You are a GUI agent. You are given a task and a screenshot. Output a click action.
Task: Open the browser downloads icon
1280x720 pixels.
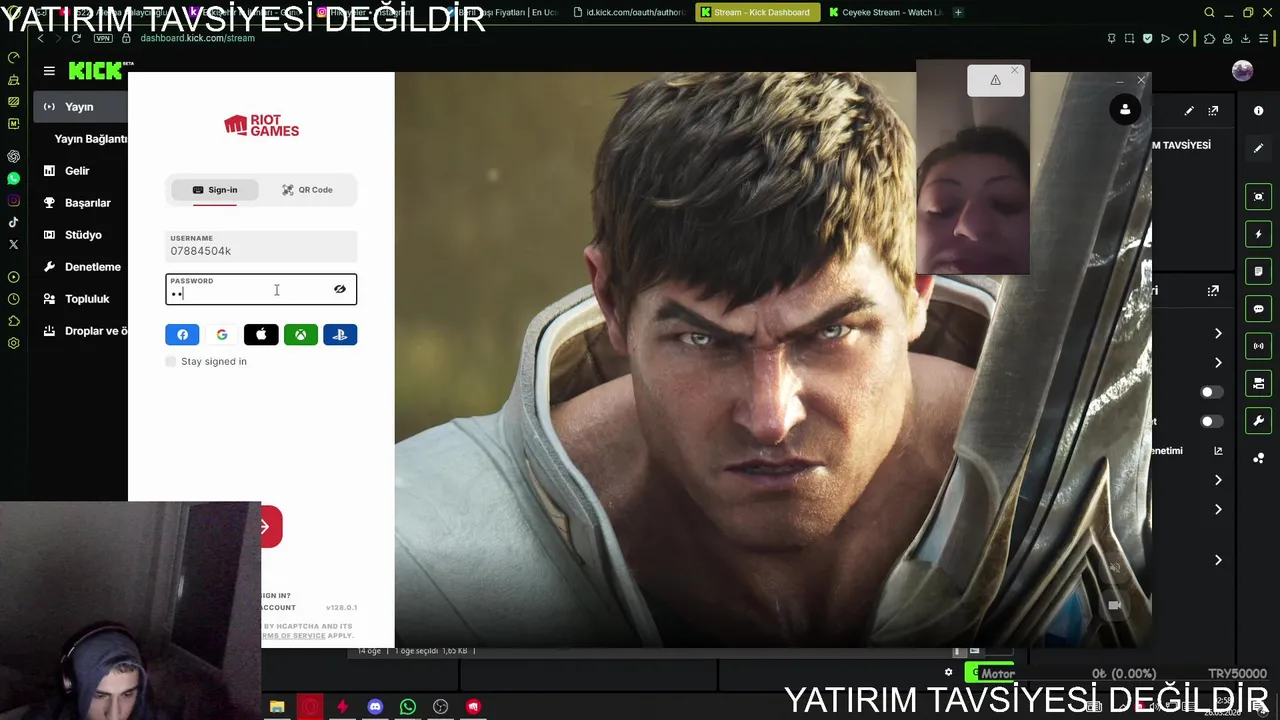pyautogui.click(x=1246, y=38)
